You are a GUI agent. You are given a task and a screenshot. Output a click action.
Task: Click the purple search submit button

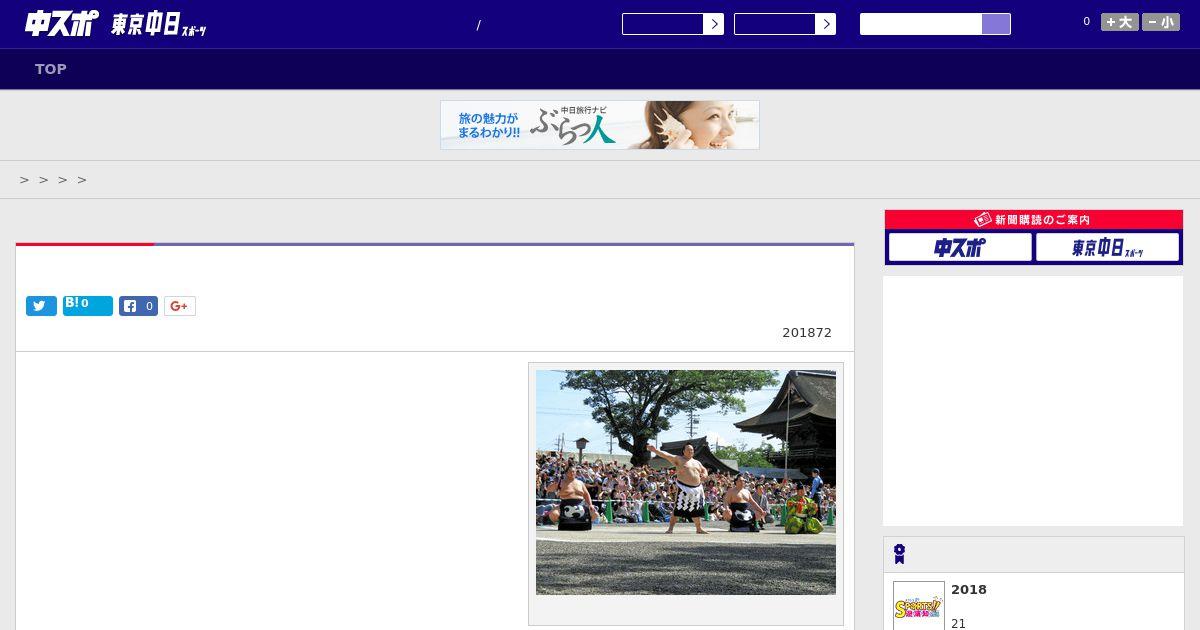coord(996,24)
